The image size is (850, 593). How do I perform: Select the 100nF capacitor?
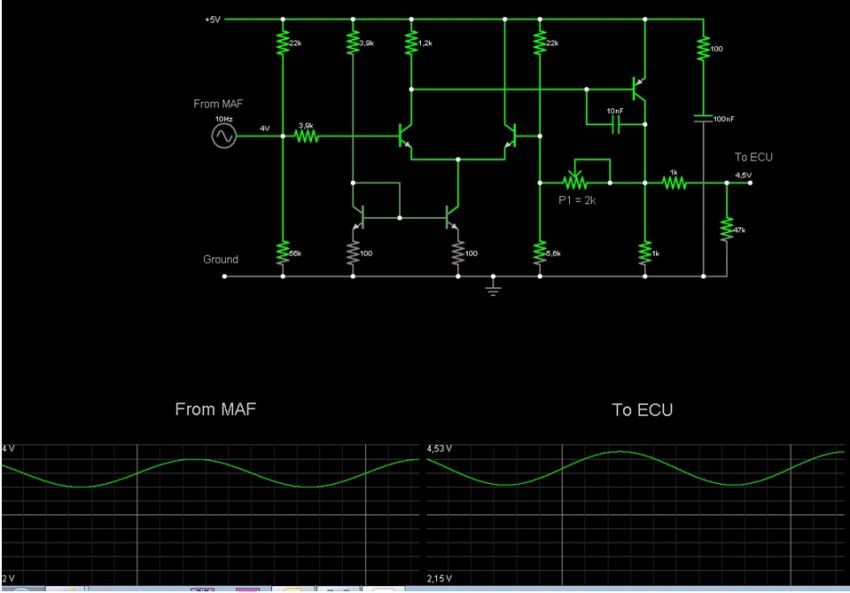(x=704, y=119)
